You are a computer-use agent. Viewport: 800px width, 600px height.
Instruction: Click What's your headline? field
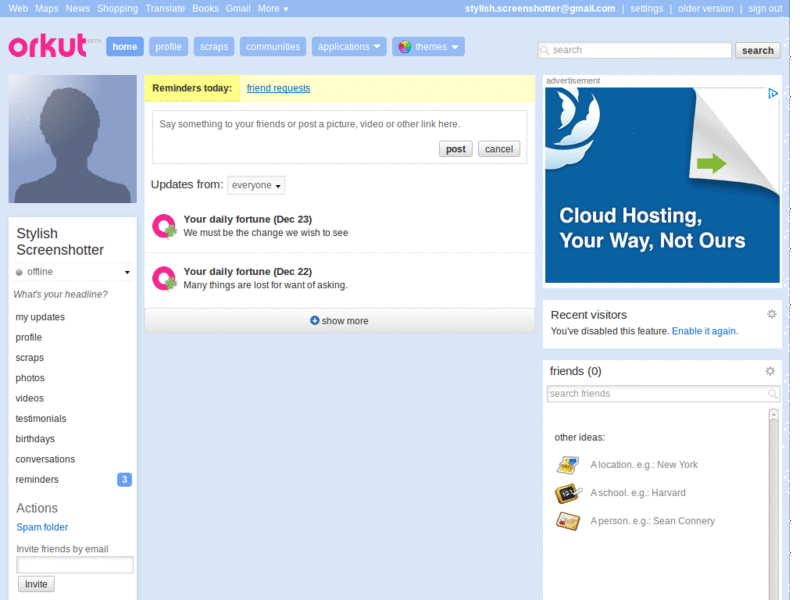61,294
